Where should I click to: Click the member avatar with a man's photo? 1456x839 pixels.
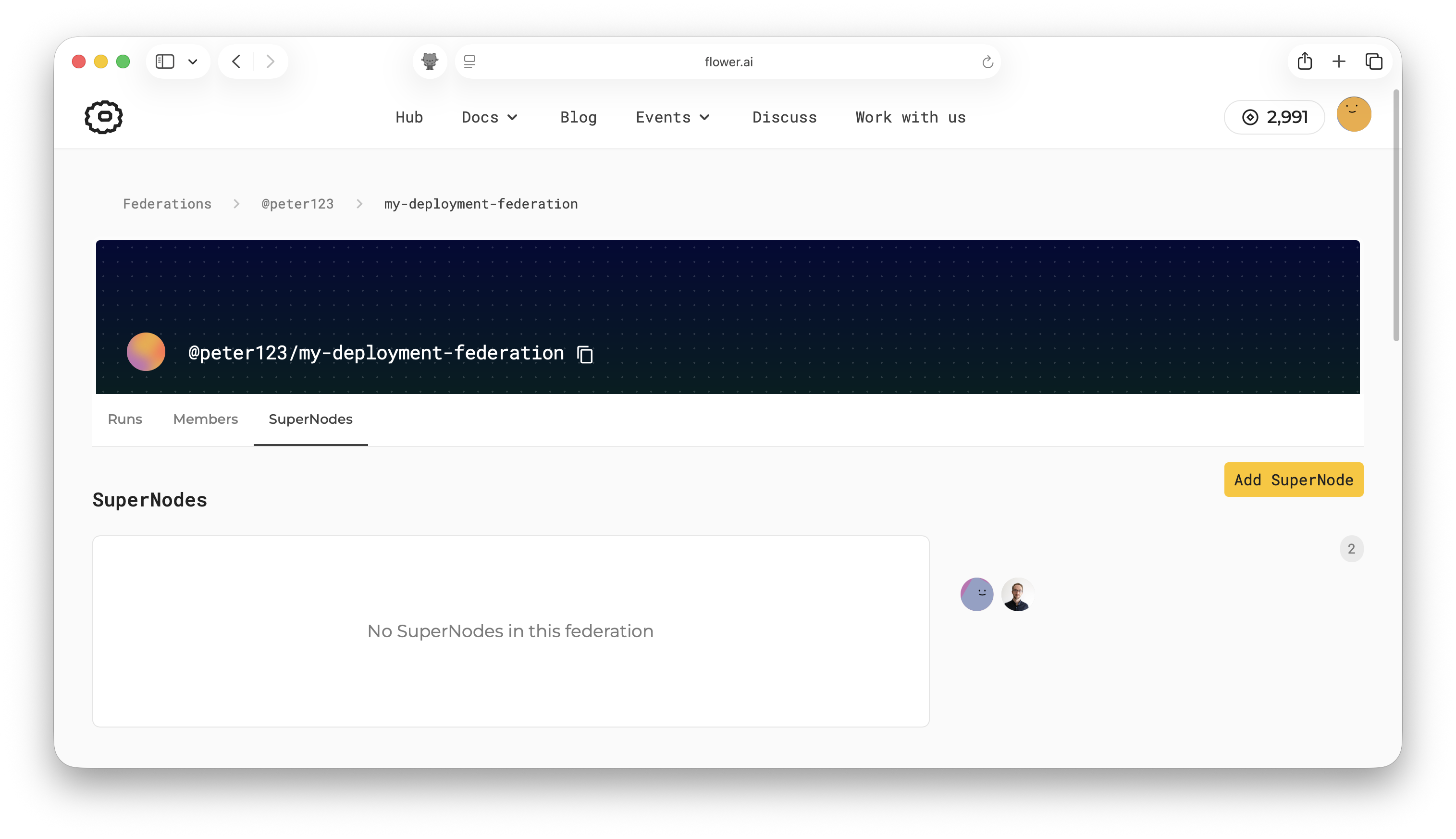coord(1018,594)
